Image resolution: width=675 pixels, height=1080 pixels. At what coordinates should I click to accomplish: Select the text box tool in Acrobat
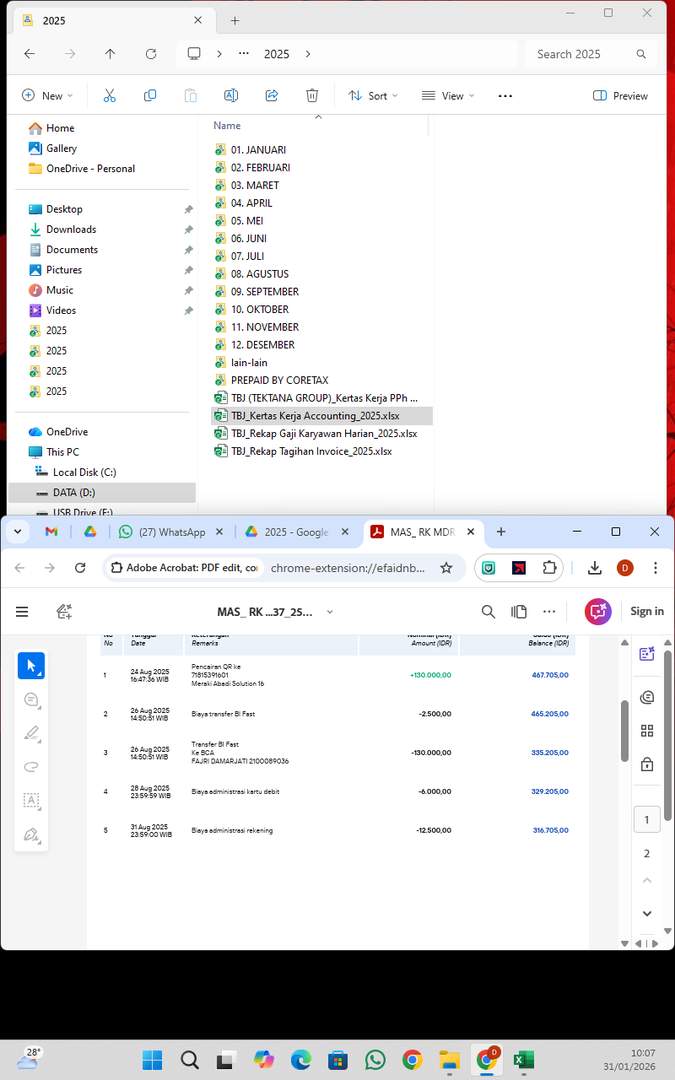(31, 800)
